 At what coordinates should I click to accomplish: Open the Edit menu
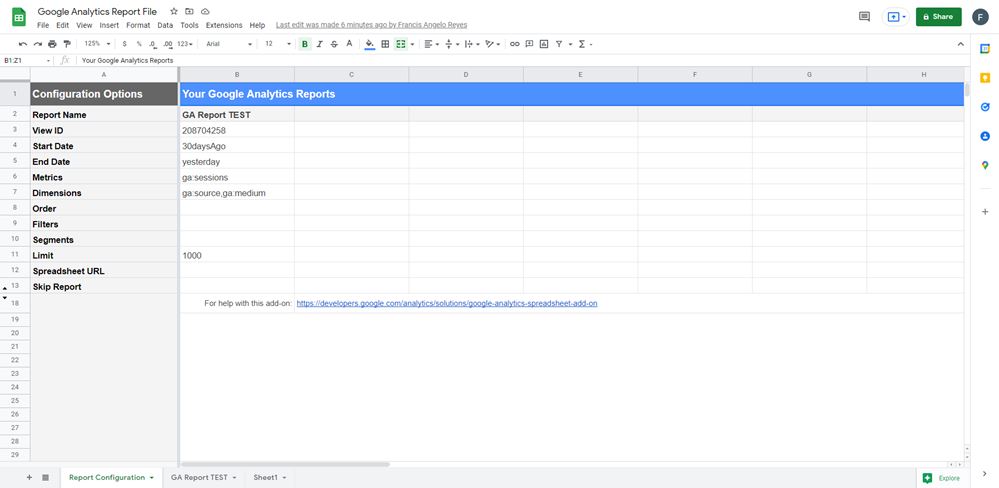click(x=62, y=25)
